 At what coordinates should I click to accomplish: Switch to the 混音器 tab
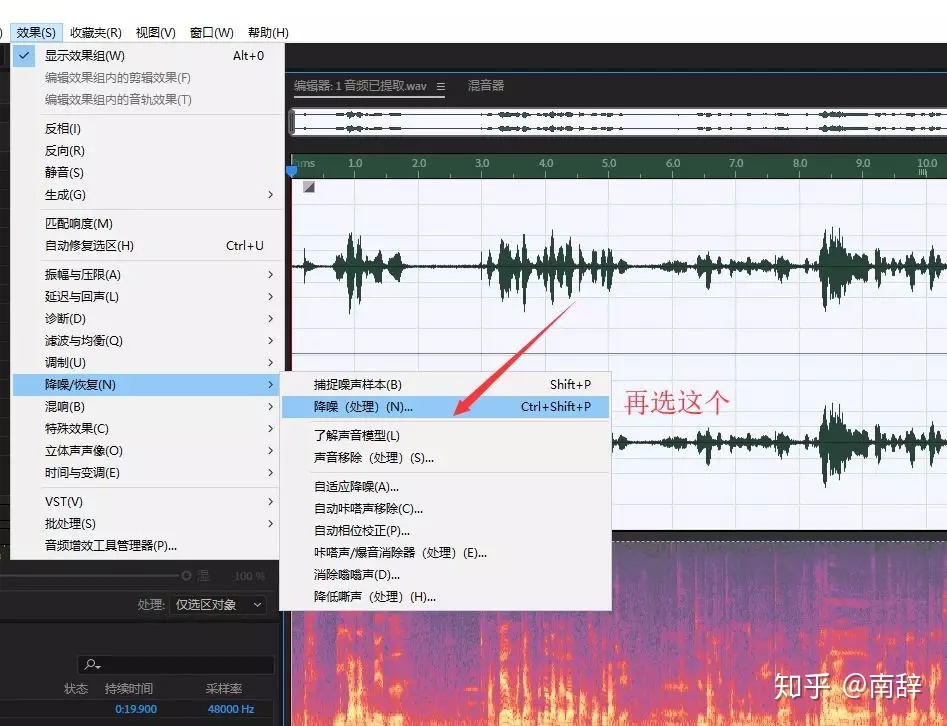[486, 86]
